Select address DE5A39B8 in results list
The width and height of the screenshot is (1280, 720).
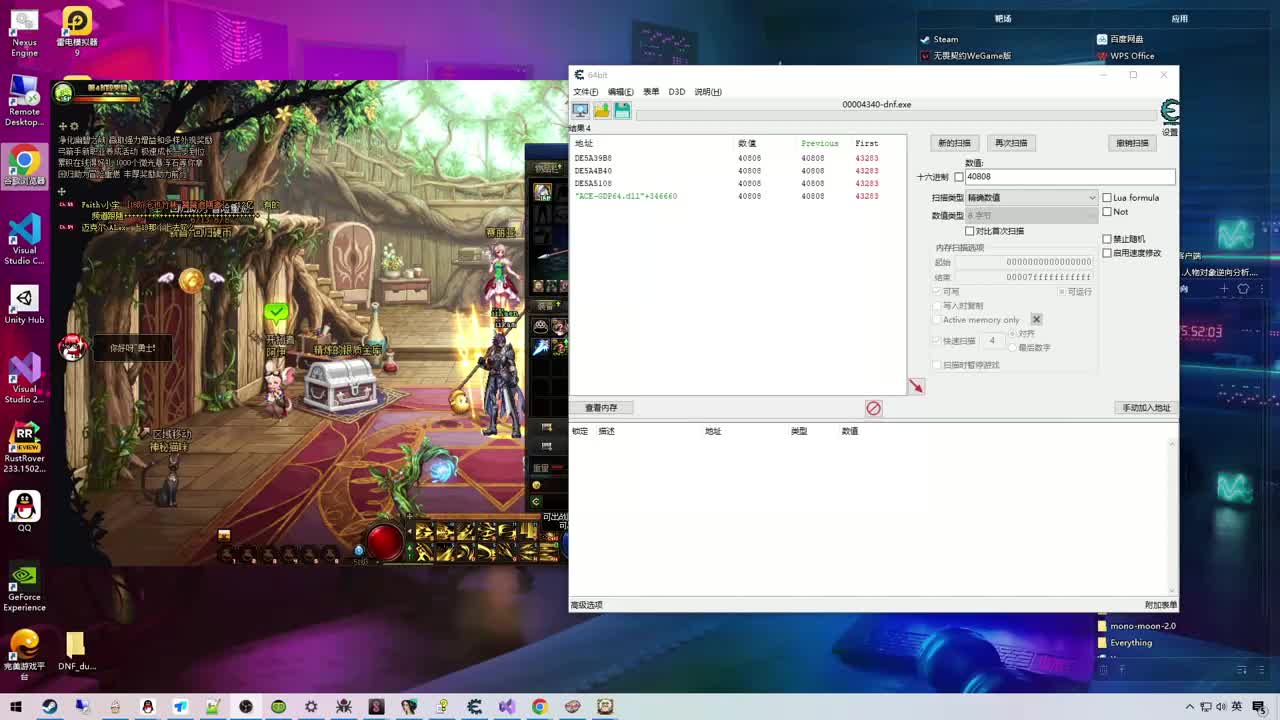(738, 158)
